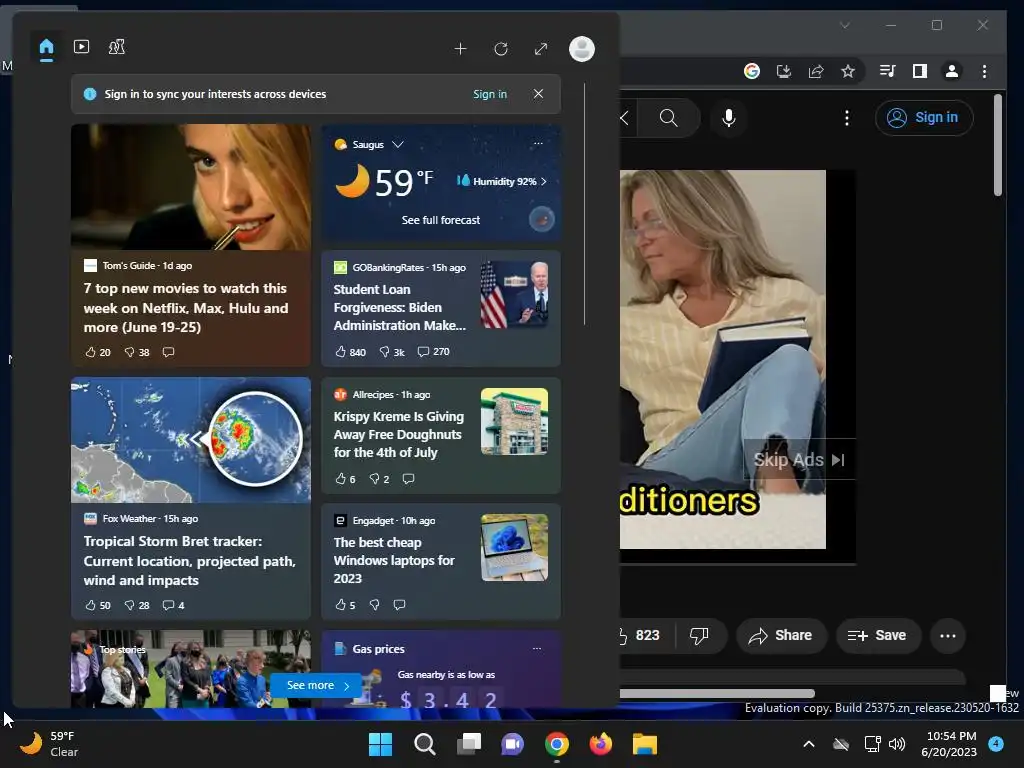
Task: Open Chrome media controls
Action: pos(888,71)
